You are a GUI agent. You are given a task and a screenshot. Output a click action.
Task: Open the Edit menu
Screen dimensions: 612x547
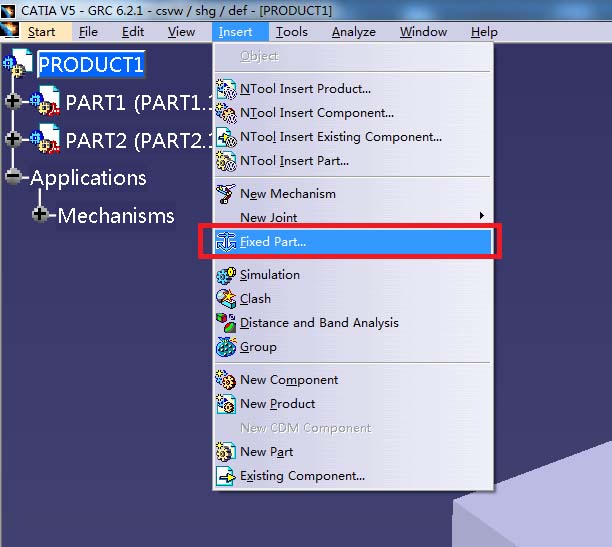click(133, 32)
